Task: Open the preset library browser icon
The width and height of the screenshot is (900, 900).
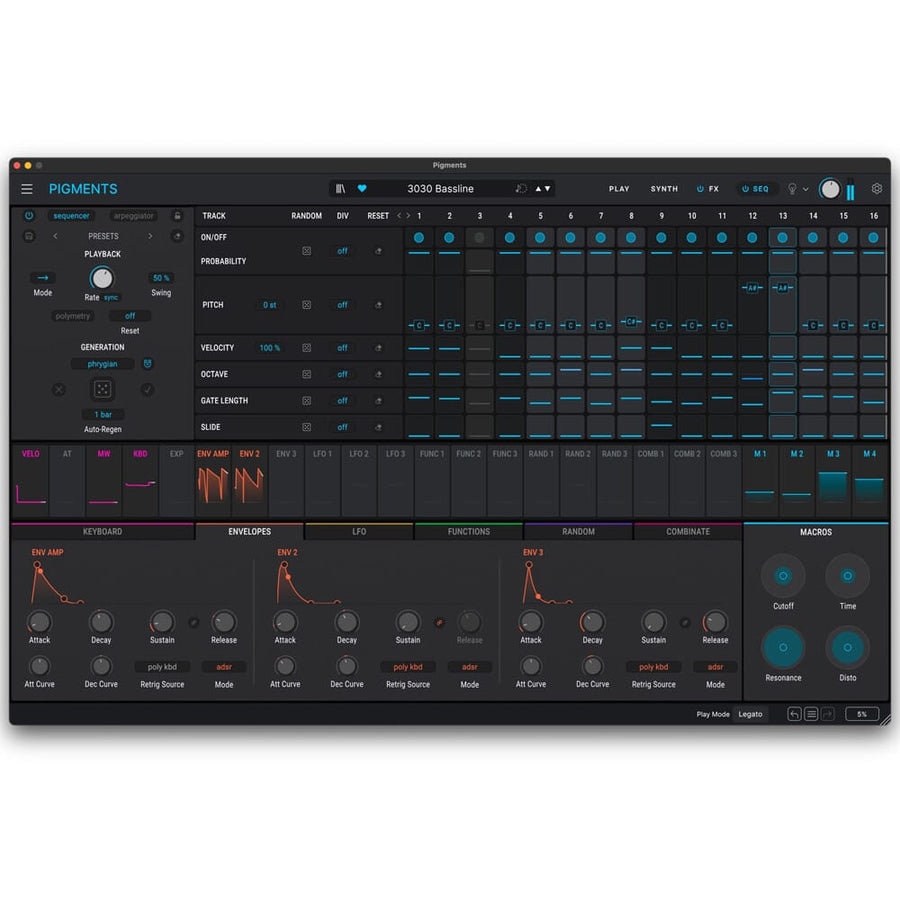Action: [340, 188]
